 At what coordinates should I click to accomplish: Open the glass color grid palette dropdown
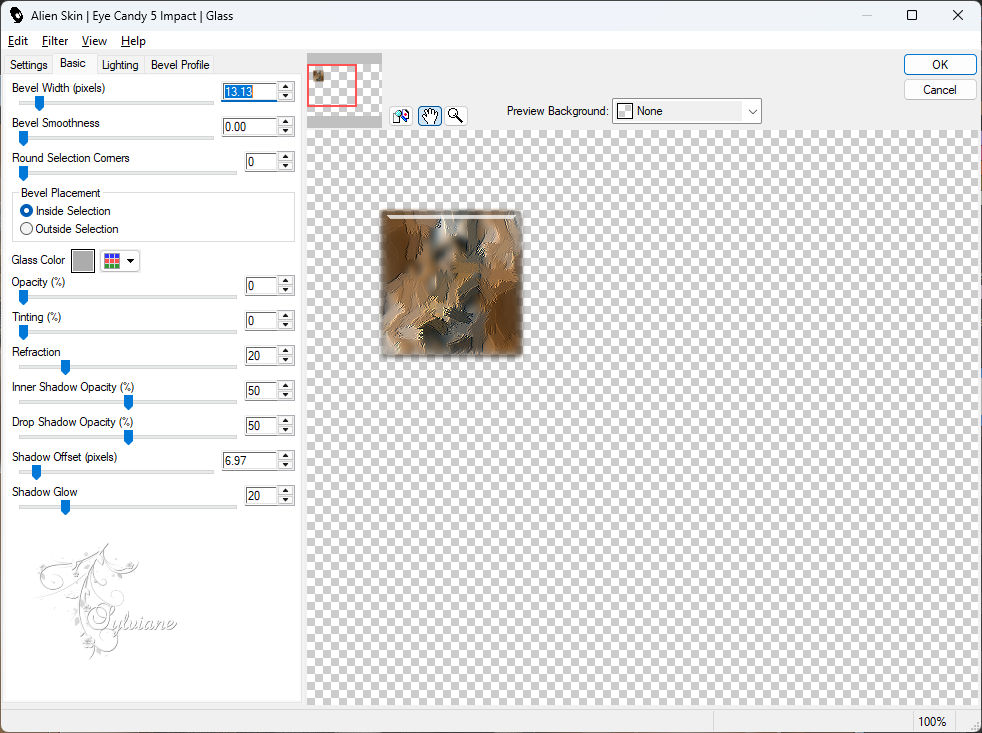click(120, 261)
